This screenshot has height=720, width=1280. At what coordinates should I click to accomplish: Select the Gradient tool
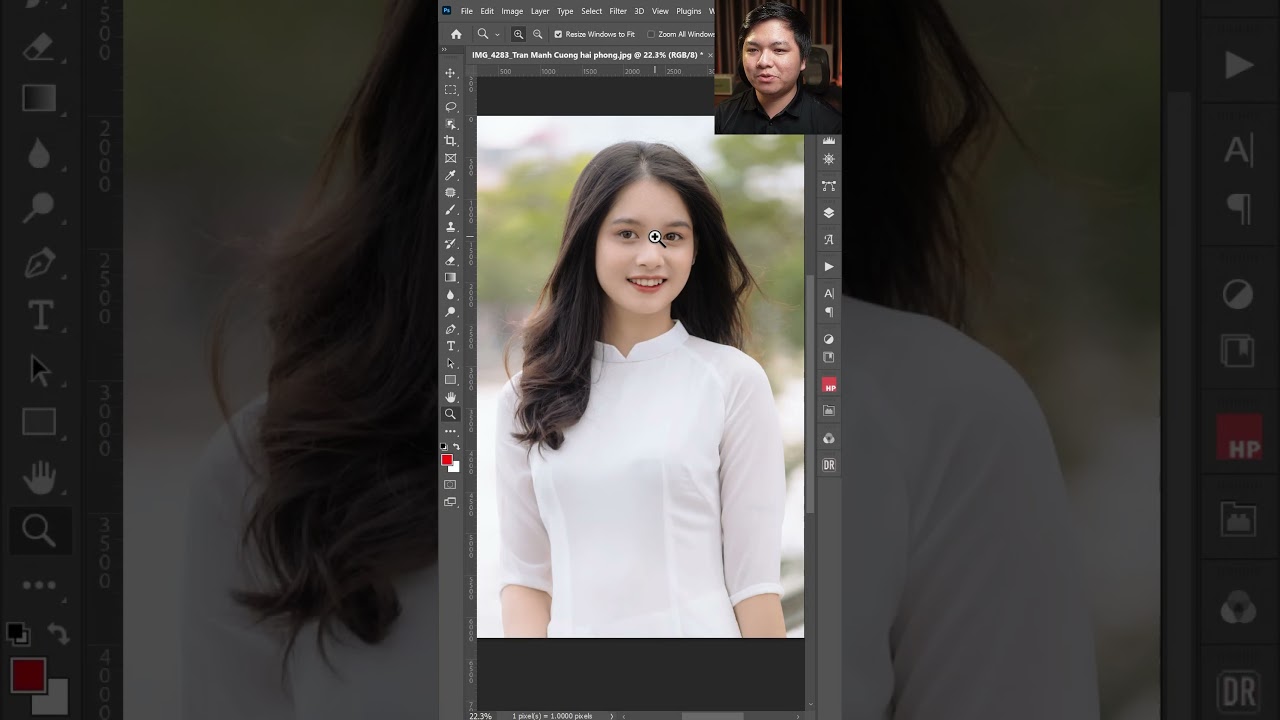pyautogui.click(x=450, y=278)
